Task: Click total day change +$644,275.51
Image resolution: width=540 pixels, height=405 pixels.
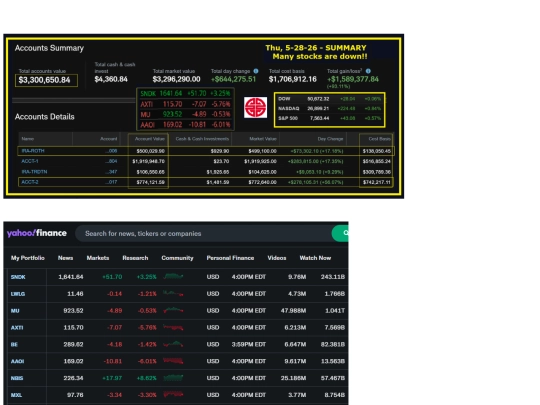Action: (x=233, y=79)
